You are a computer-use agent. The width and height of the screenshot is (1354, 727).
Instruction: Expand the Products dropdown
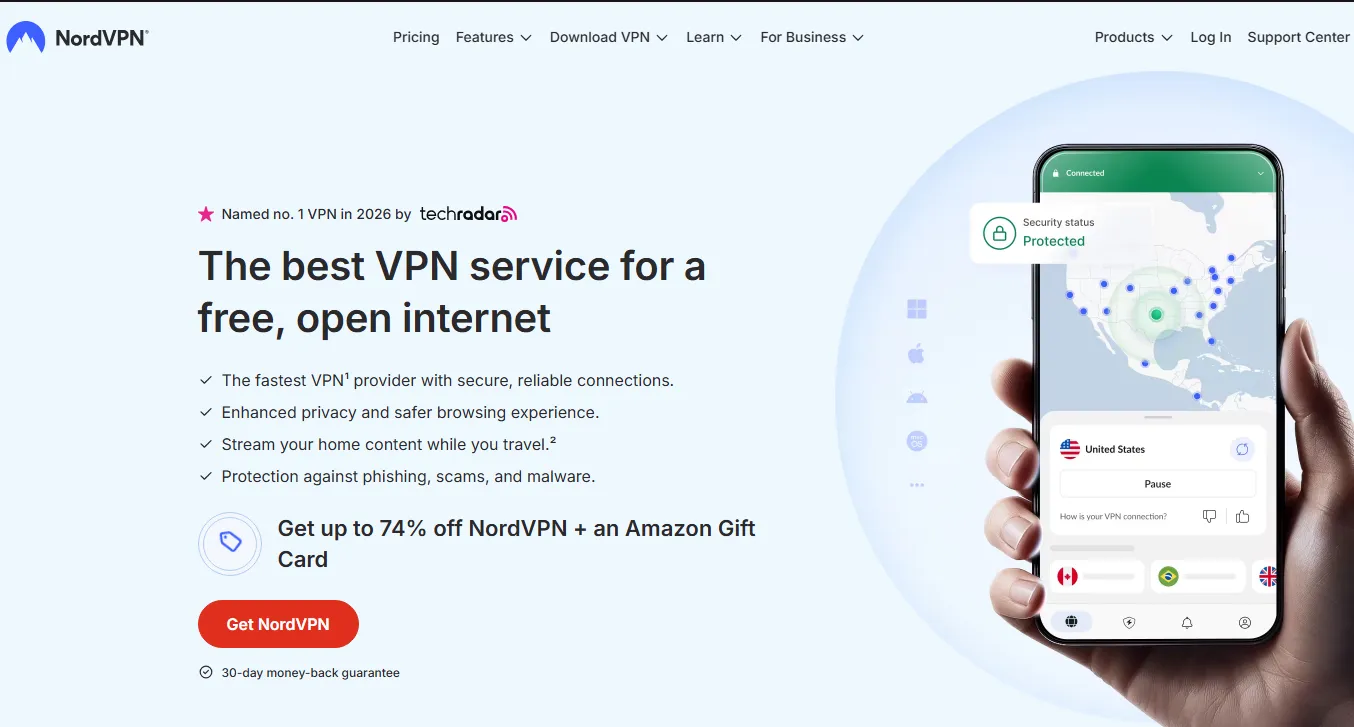(x=1133, y=37)
